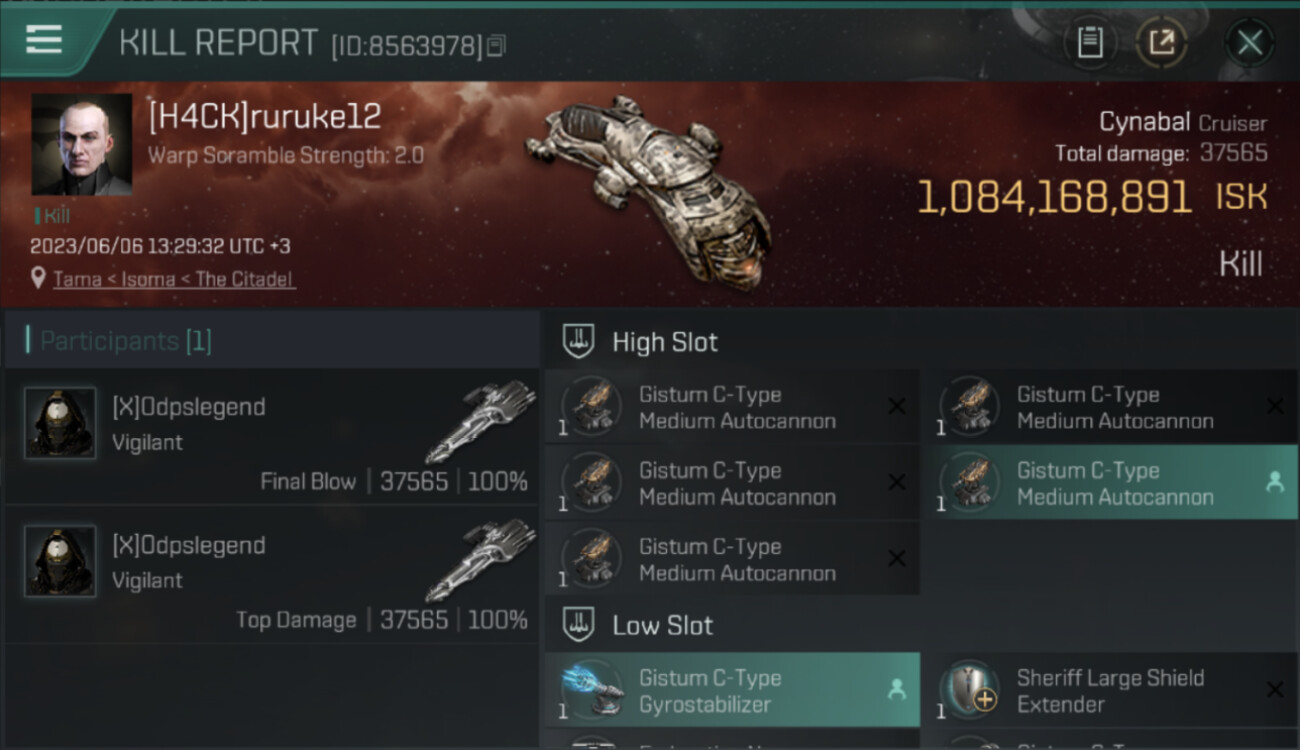The image size is (1300, 750).
Task: Click the share/export icon in the top bar
Action: click(x=1162, y=42)
